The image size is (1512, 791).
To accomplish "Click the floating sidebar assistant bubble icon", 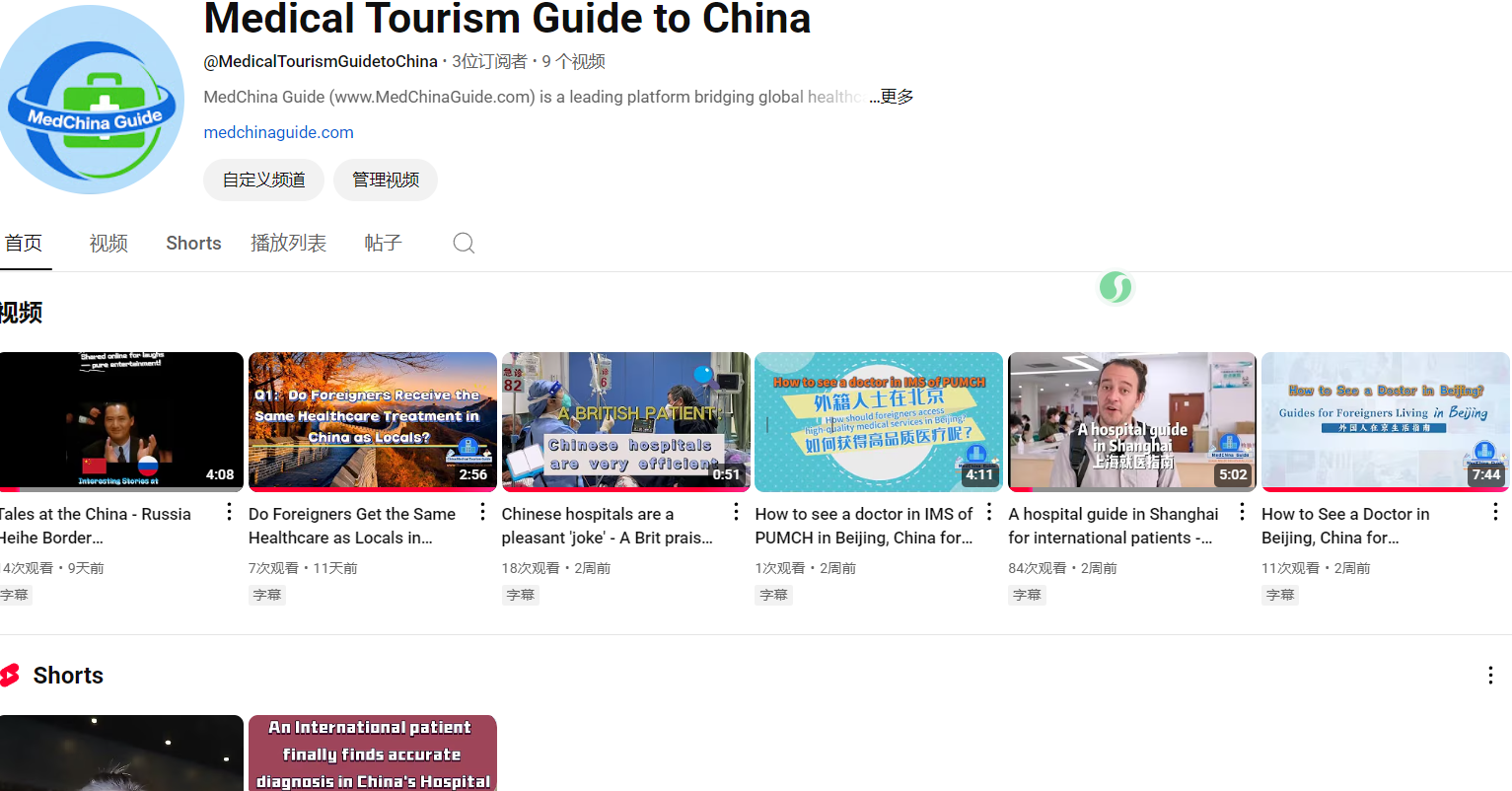I will 1116,287.
